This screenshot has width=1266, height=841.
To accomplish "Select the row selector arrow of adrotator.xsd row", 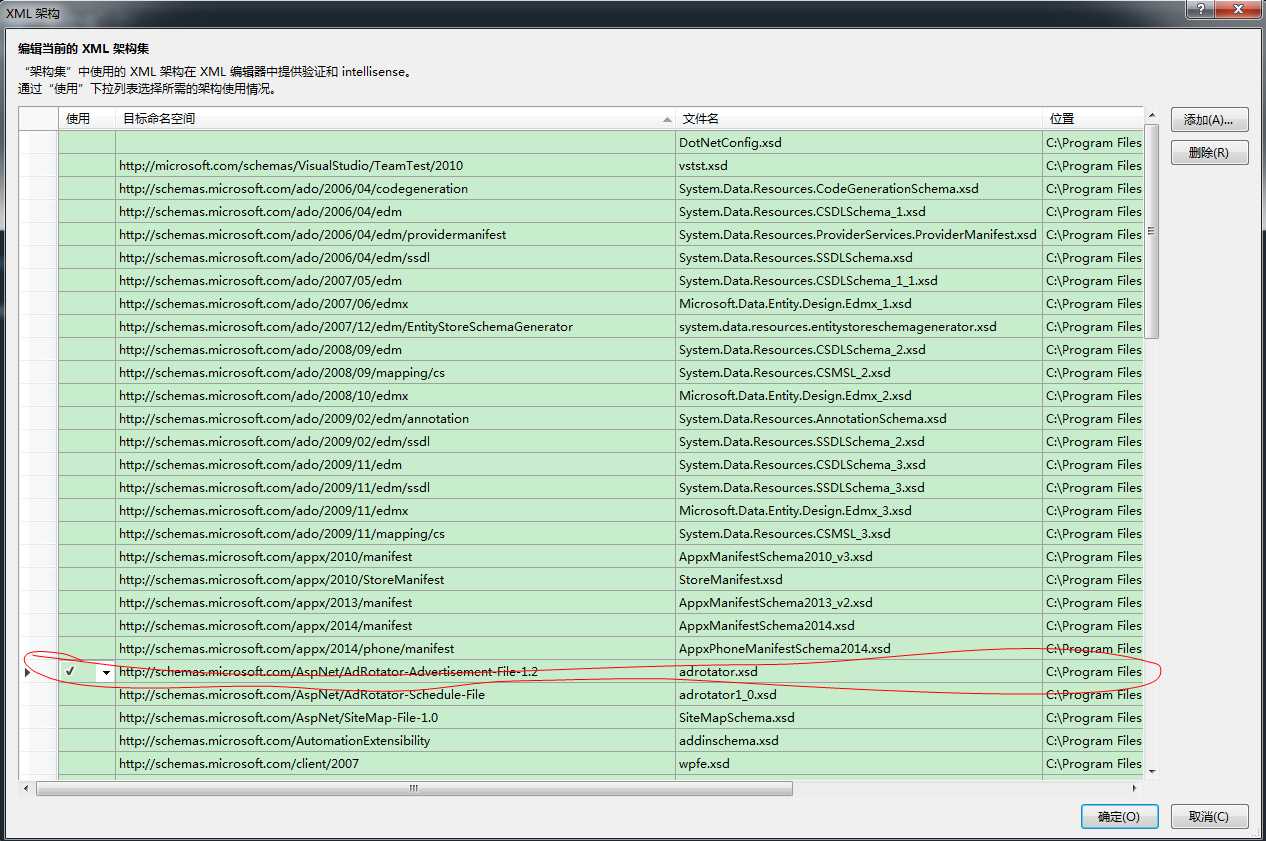I will pos(27,672).
